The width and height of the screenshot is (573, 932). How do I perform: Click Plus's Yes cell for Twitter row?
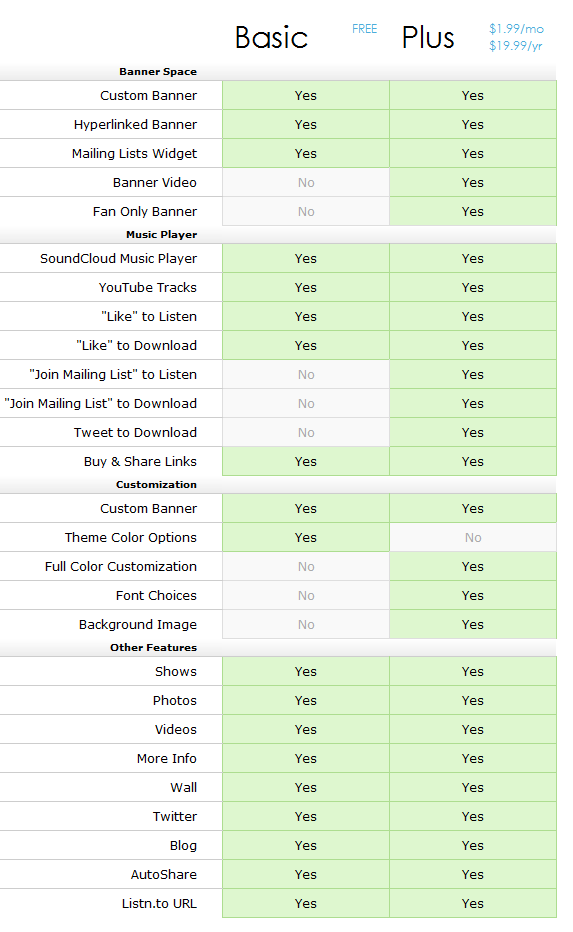coord(473,816)
